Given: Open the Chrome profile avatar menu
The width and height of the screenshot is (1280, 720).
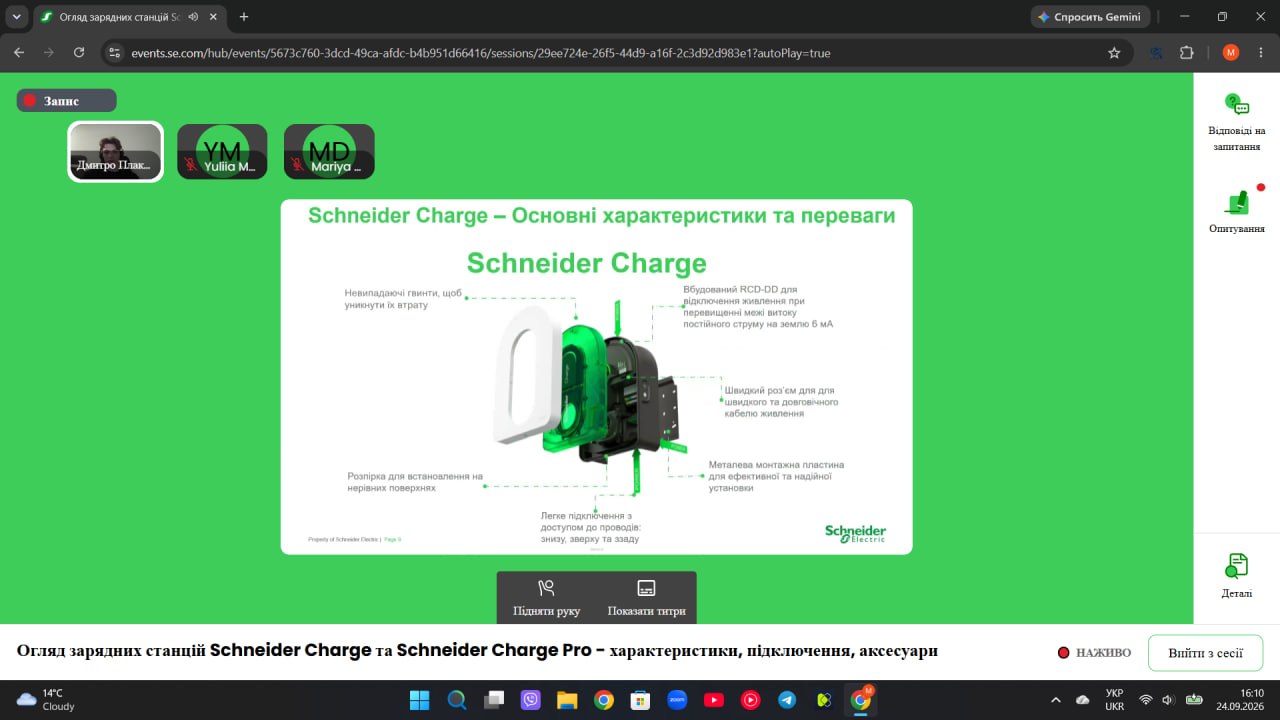Looking at the screenshot, I should point(1231,53).
